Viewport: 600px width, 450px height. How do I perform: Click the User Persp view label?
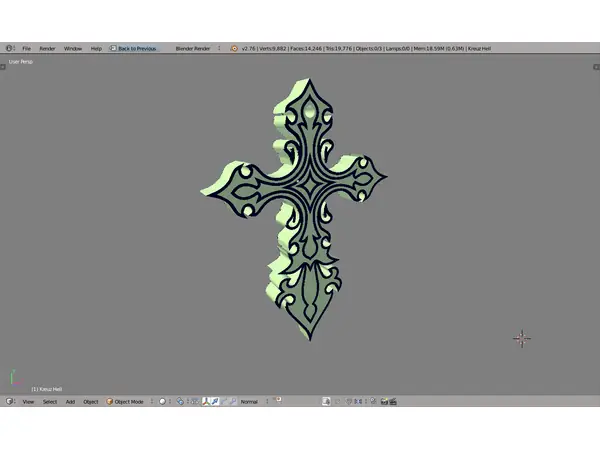pos(21,62)
